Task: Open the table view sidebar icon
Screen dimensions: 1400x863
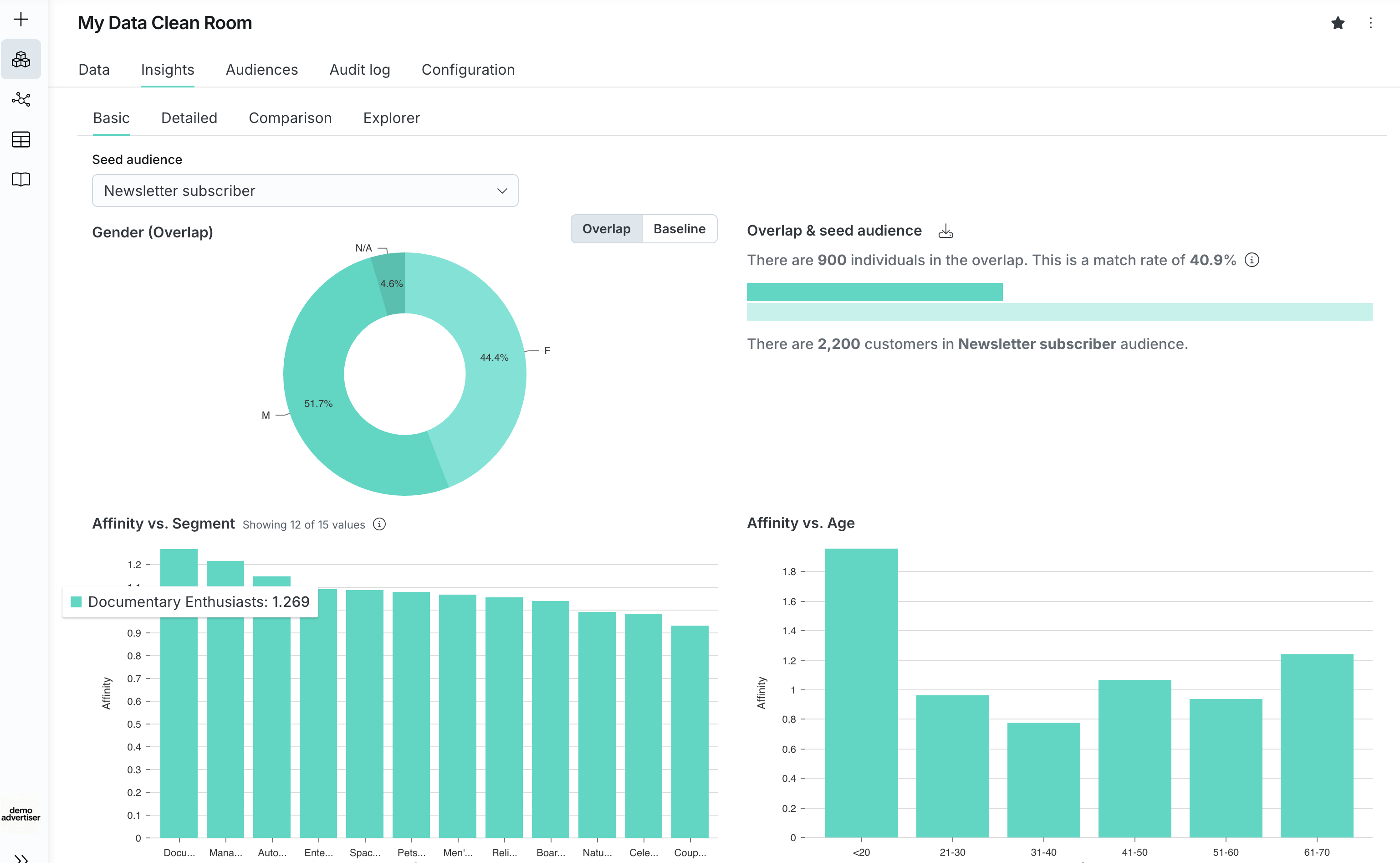Action: 21,139
